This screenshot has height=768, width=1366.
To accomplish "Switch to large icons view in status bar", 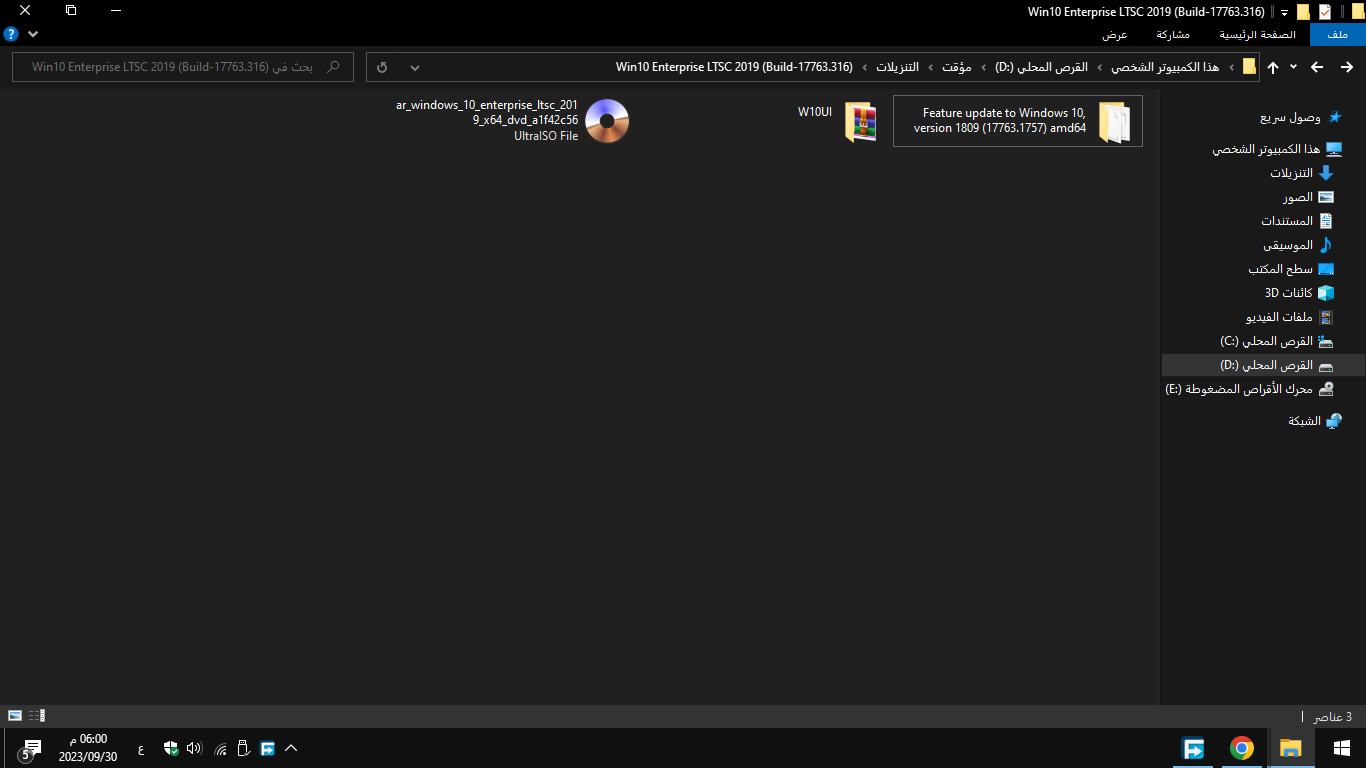I will [x=15, y=715].
